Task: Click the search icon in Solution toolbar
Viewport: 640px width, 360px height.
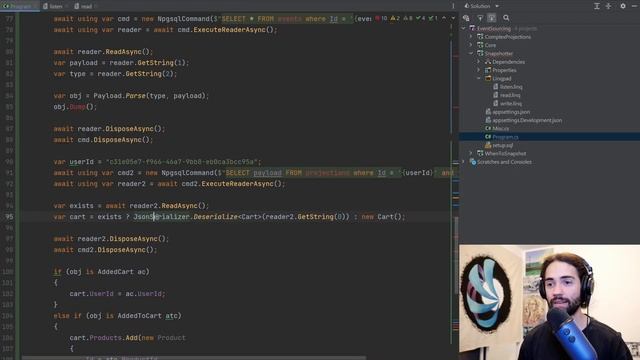Action: (x=506, y=18)
